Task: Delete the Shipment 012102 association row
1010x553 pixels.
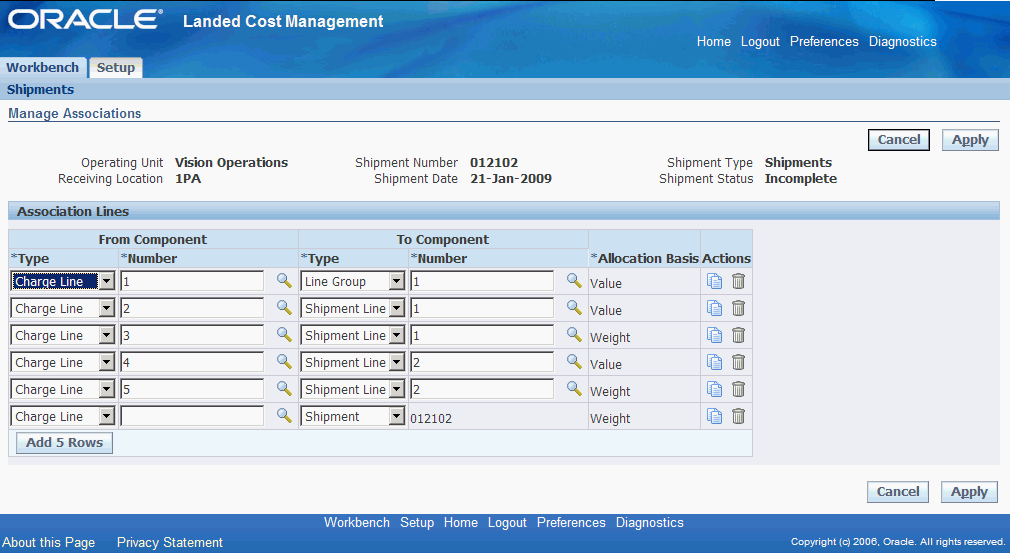Action: [x=738, y=417]
